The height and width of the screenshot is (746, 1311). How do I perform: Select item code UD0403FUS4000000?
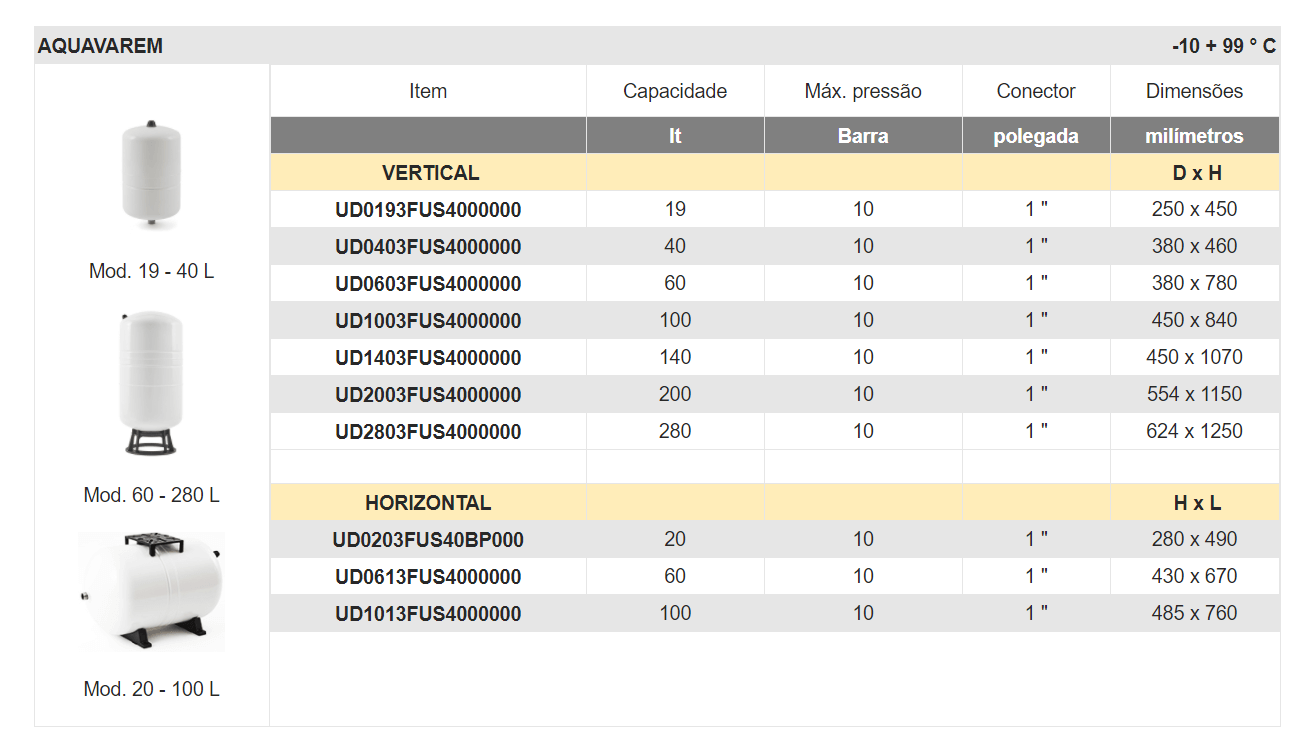[428, 247]
